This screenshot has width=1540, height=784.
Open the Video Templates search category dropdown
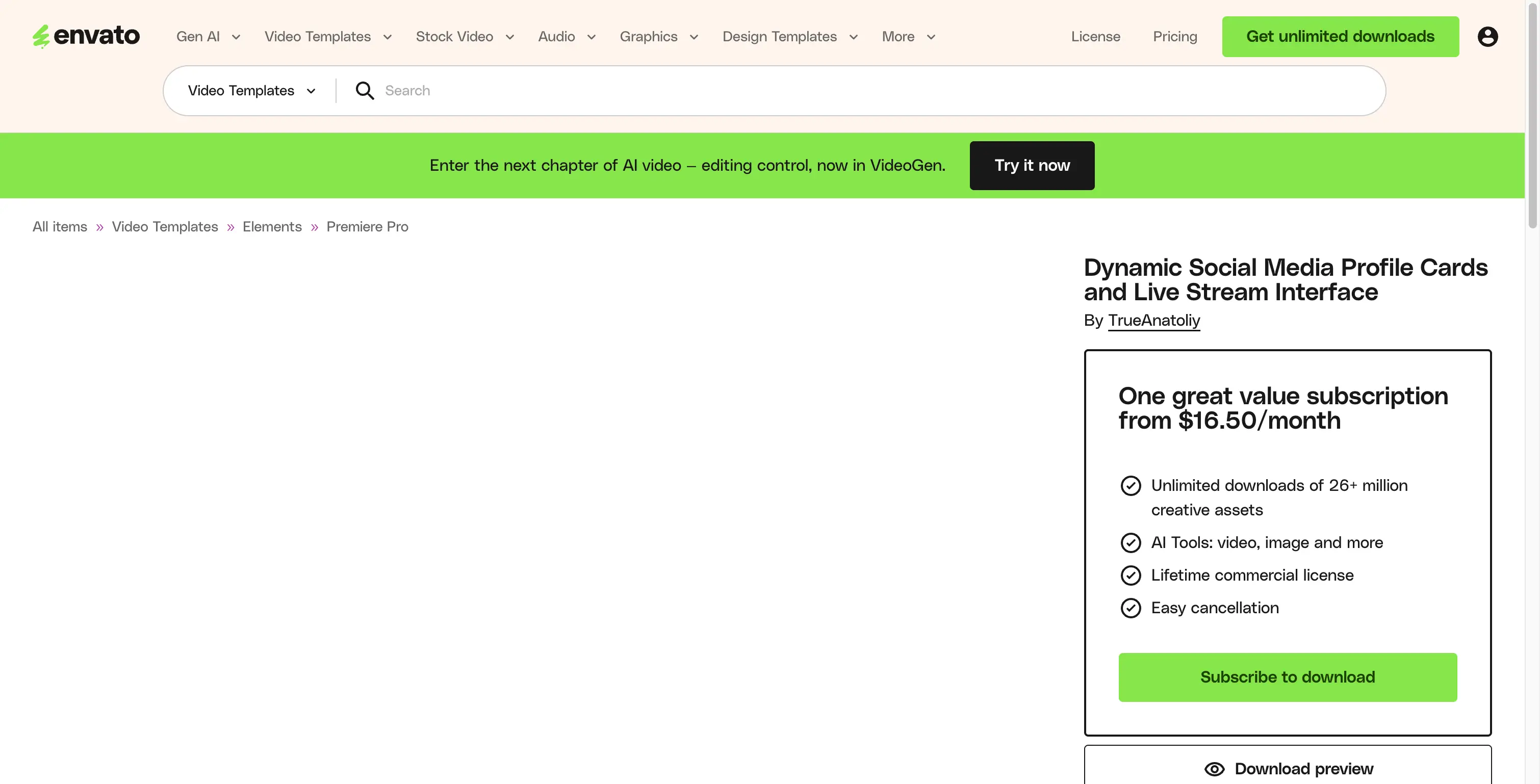click(x=252, y=91)
